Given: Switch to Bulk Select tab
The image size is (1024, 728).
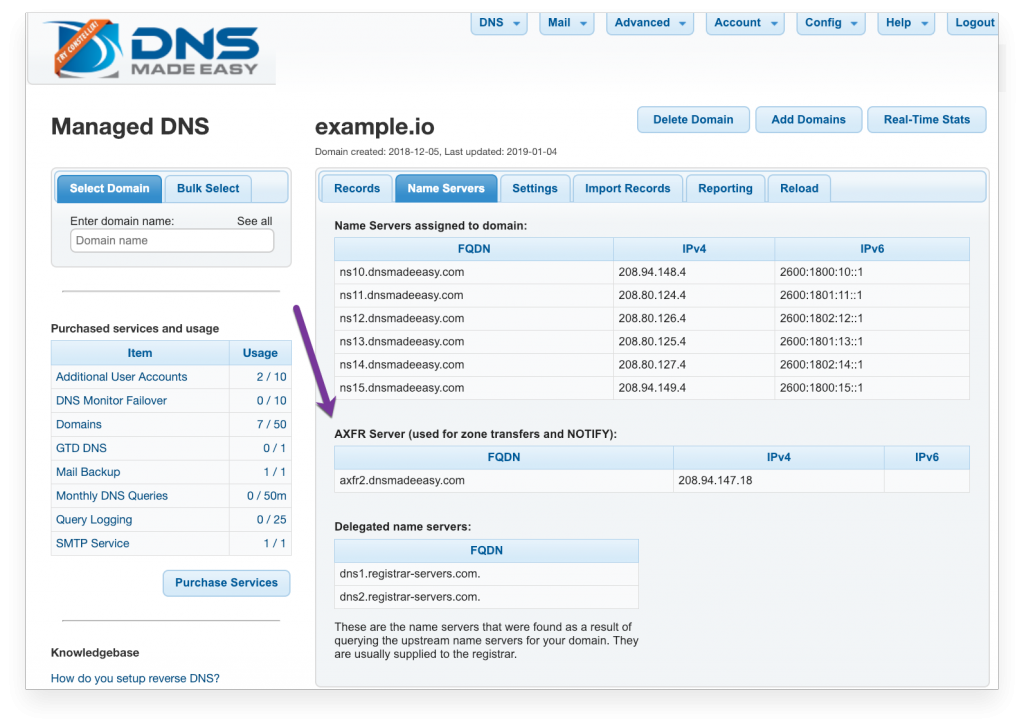Looking at the screenshot, I should [x=208, y=189].
